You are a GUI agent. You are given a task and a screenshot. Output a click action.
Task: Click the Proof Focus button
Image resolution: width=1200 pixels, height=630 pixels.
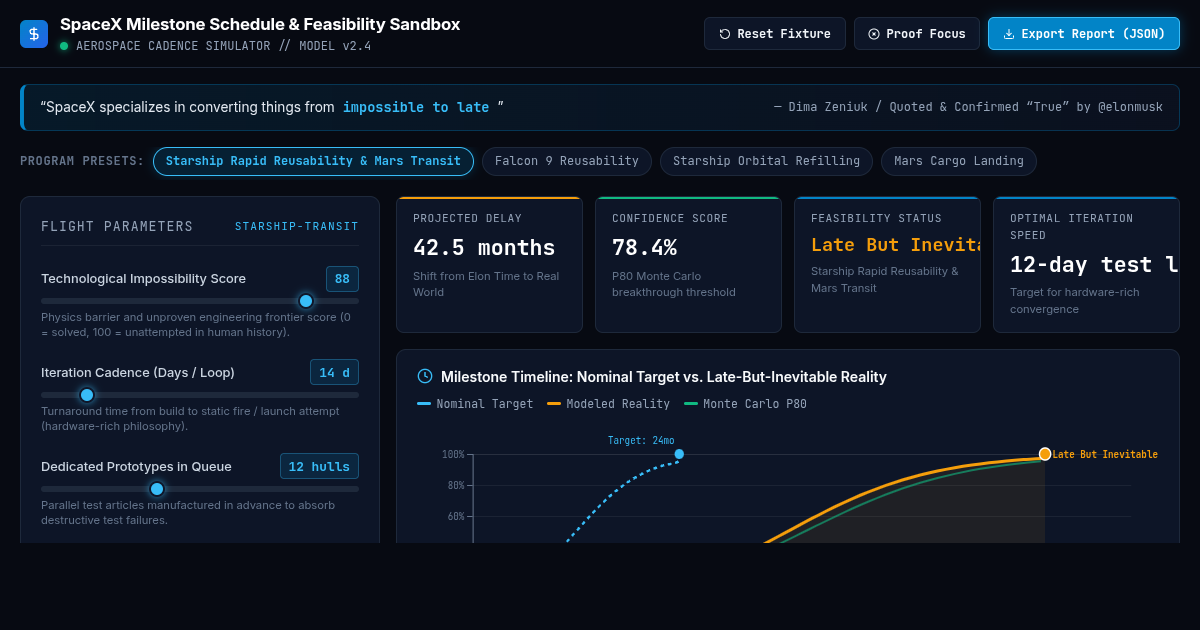pos(917,34)
